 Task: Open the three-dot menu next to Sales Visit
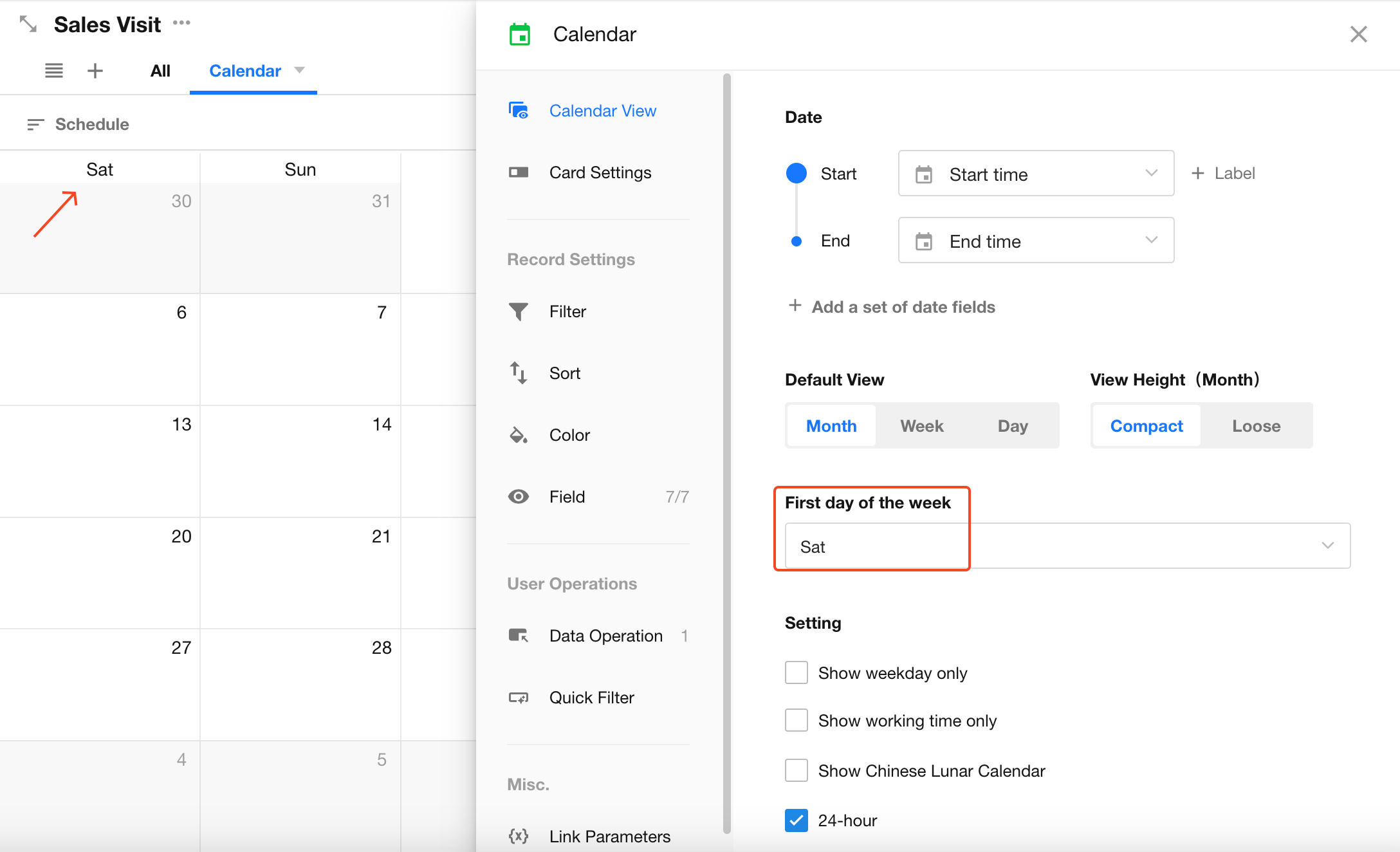(x=181, y=23)
